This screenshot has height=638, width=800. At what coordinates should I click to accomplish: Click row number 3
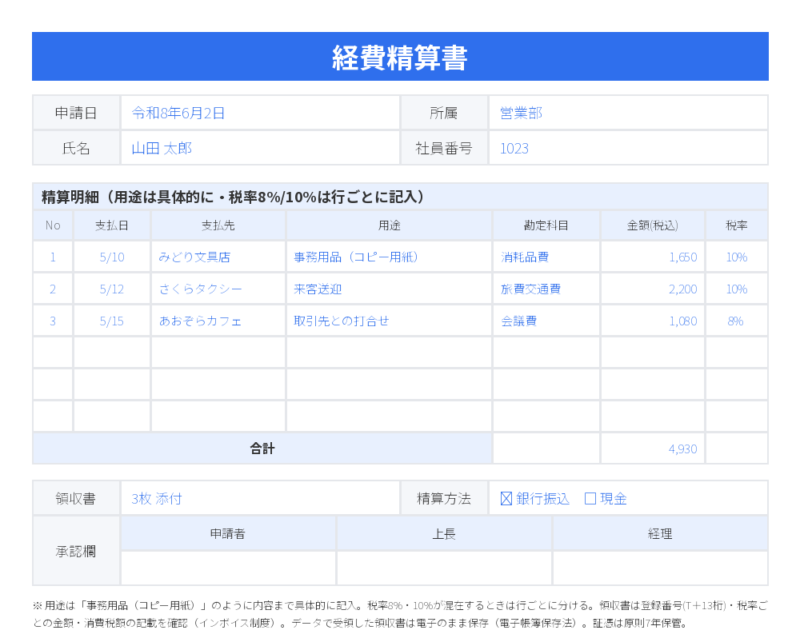tap(53, 321)
